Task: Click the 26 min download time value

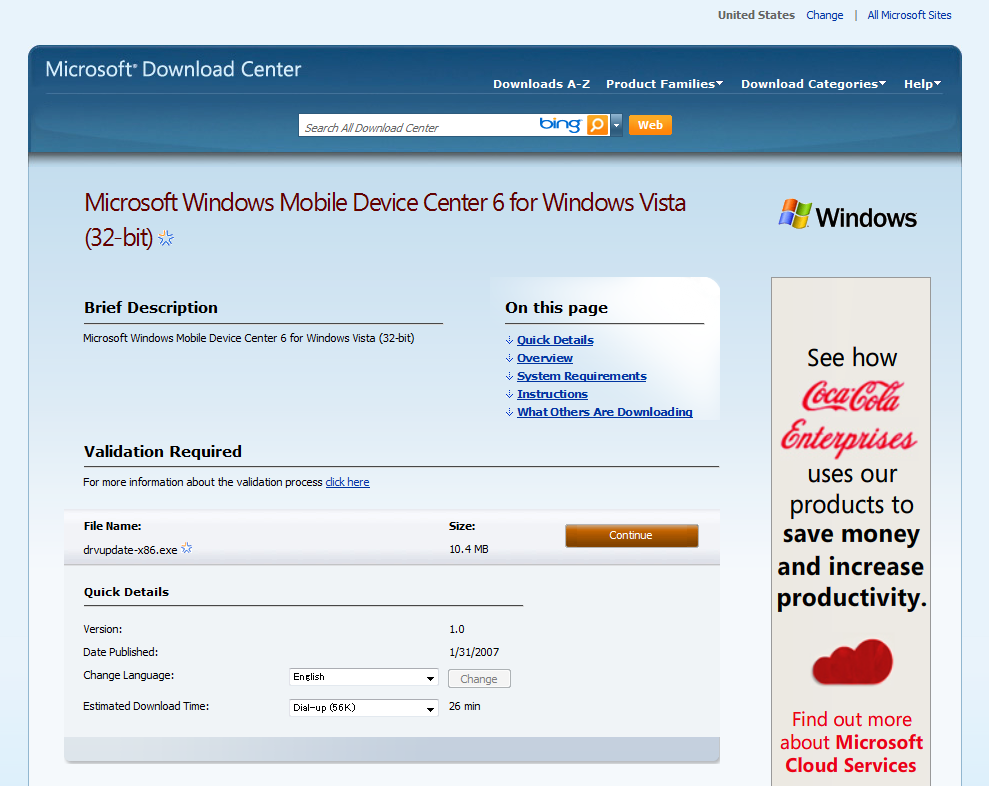Action: click(464, 707)
